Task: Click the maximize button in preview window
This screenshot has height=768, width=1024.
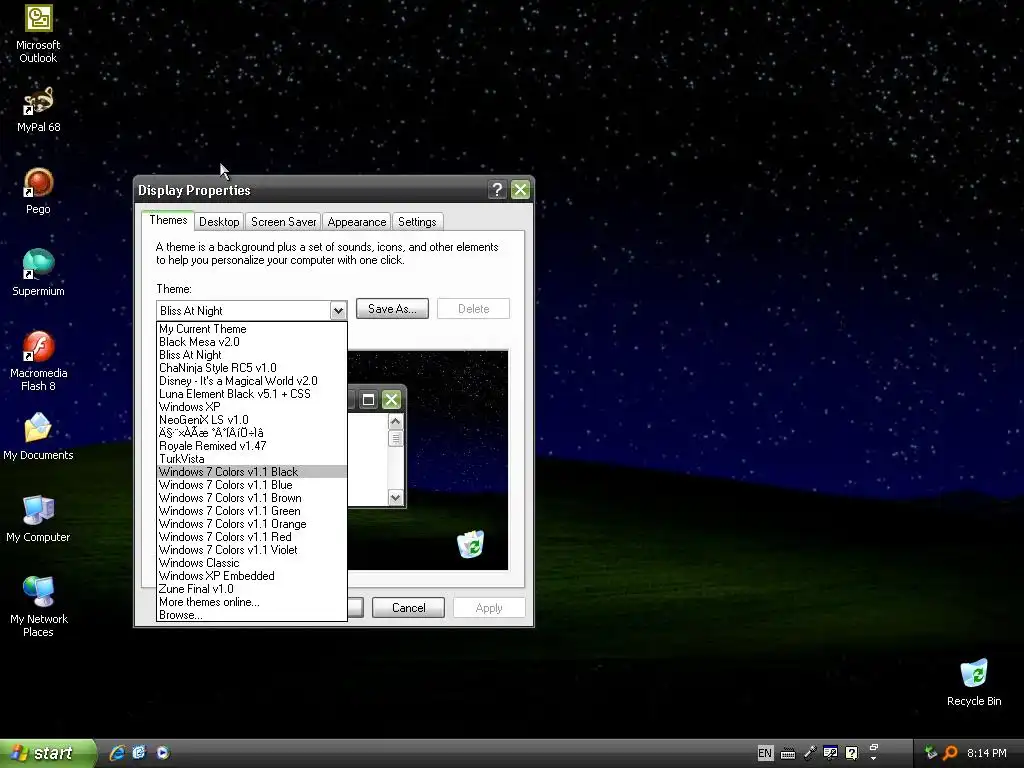Action: (x=368, y=400)
